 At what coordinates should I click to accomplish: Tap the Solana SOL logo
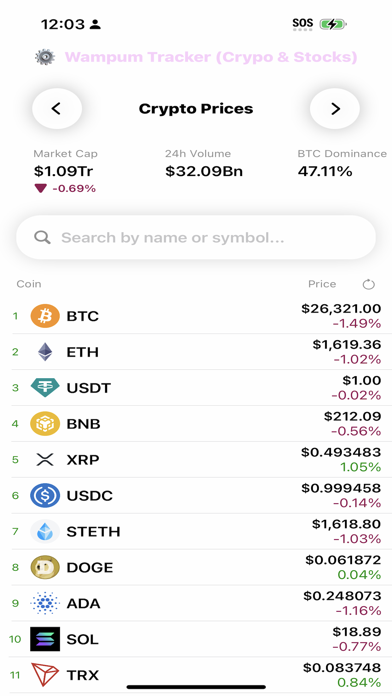click(45, 639)
